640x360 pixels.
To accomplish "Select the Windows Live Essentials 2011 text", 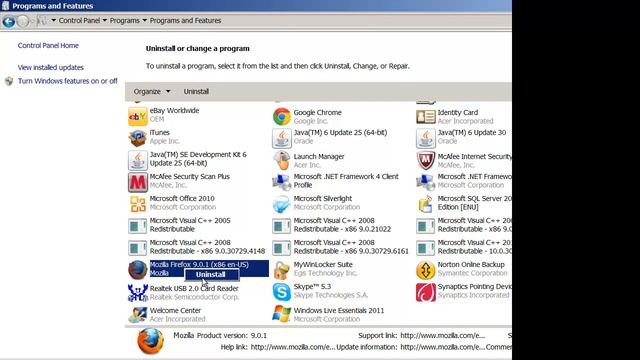I will click(339, 315).
